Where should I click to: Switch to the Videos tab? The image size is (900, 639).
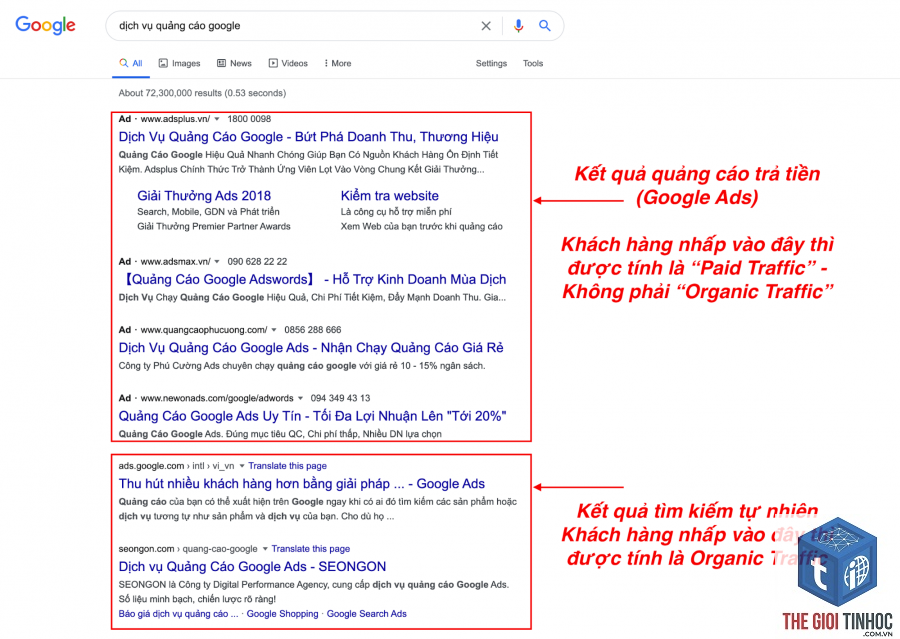coord(288,63)
